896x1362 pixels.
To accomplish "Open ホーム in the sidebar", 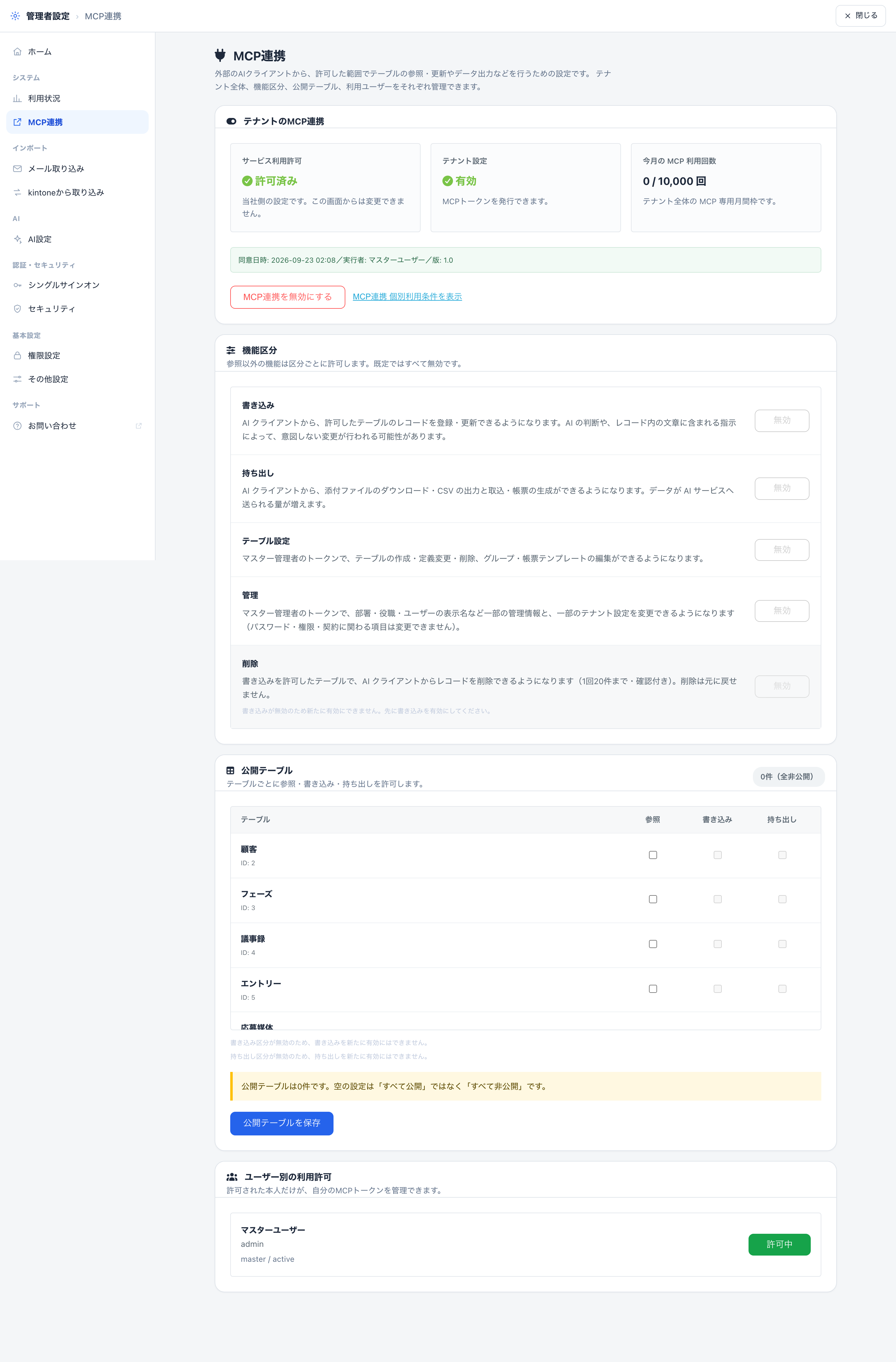I will pyautogui.click(x=77, y=51).
